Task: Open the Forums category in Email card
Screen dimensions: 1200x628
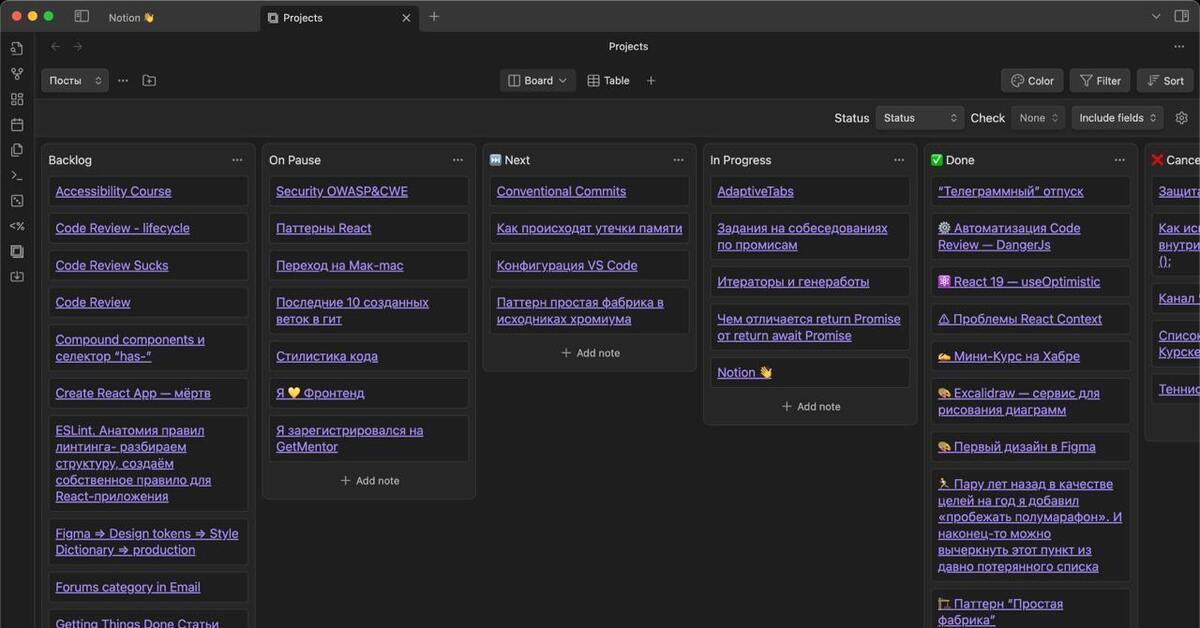Action: pos(128,587)
